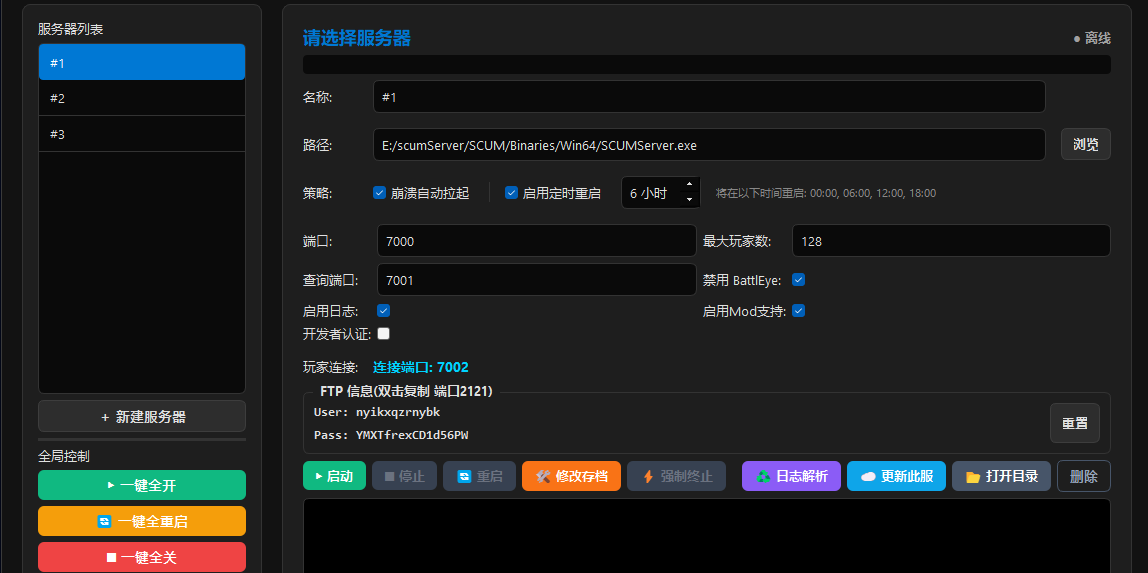
Task: Click the 打开目录 open folder button
Action: pos(1002,476)
